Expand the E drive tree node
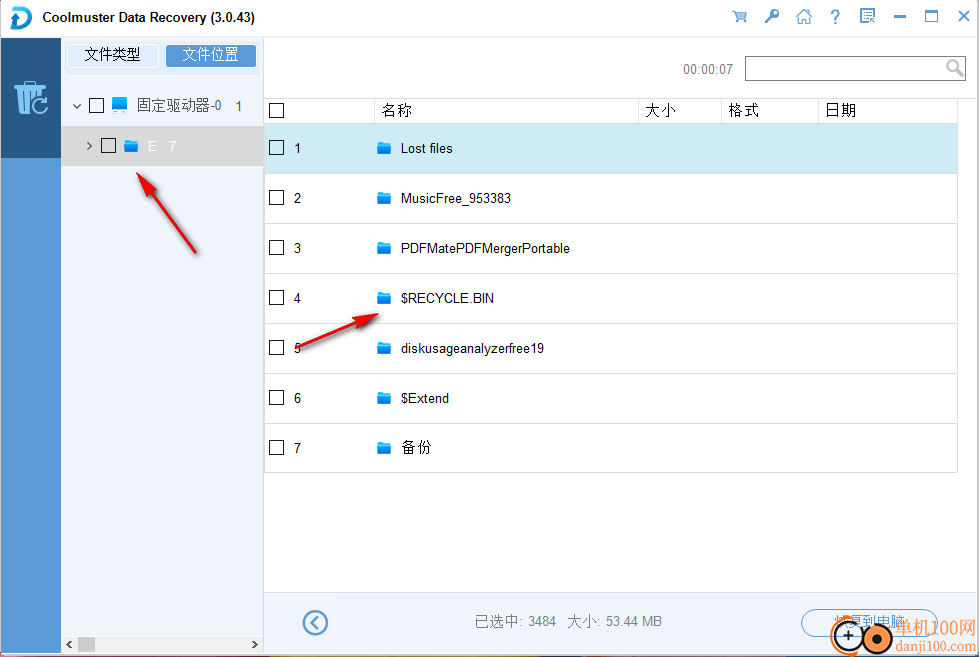The width and height of the screenshot is (979, 657). pos(89,146)
